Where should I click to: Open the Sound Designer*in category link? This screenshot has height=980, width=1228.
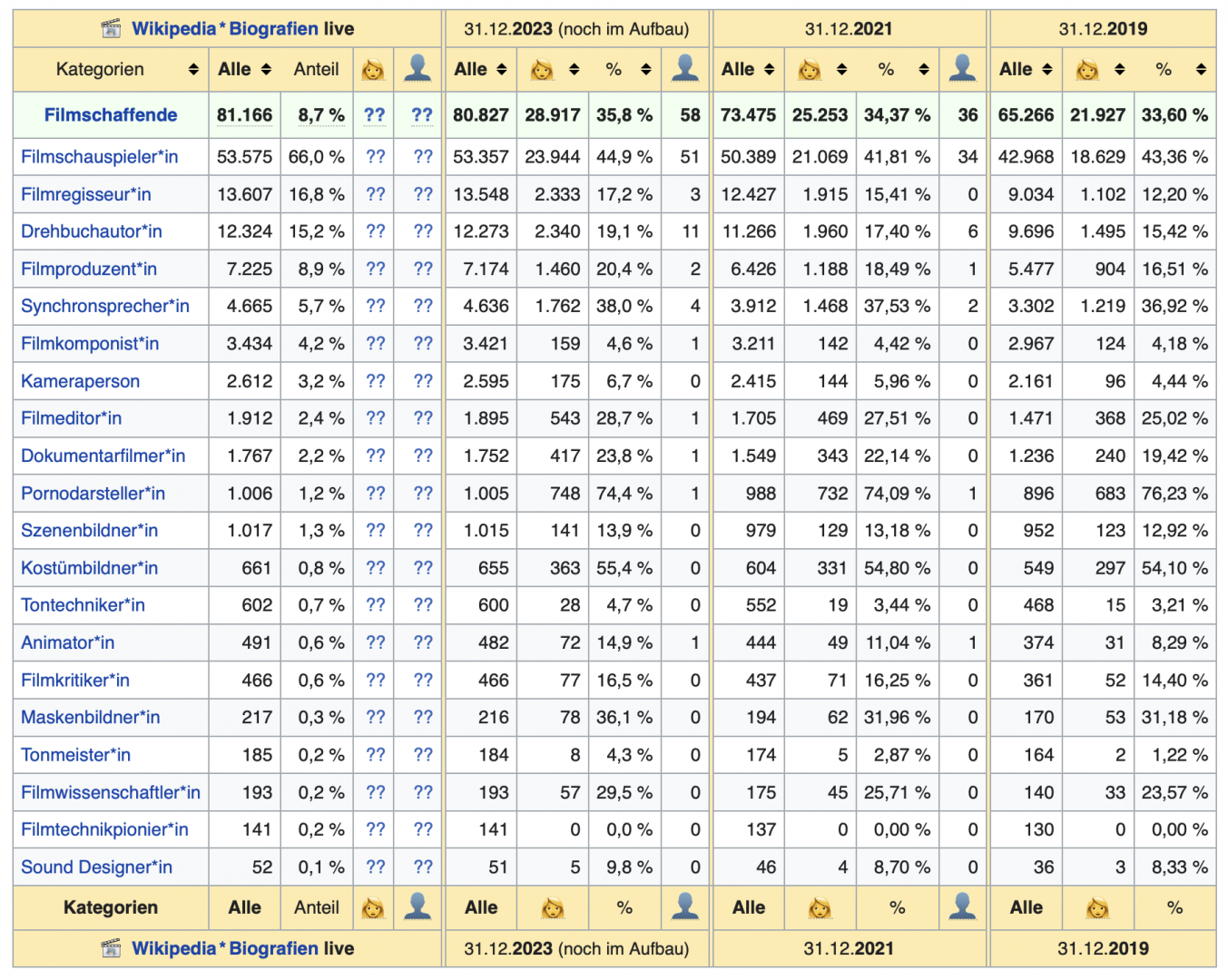[96, 867]
